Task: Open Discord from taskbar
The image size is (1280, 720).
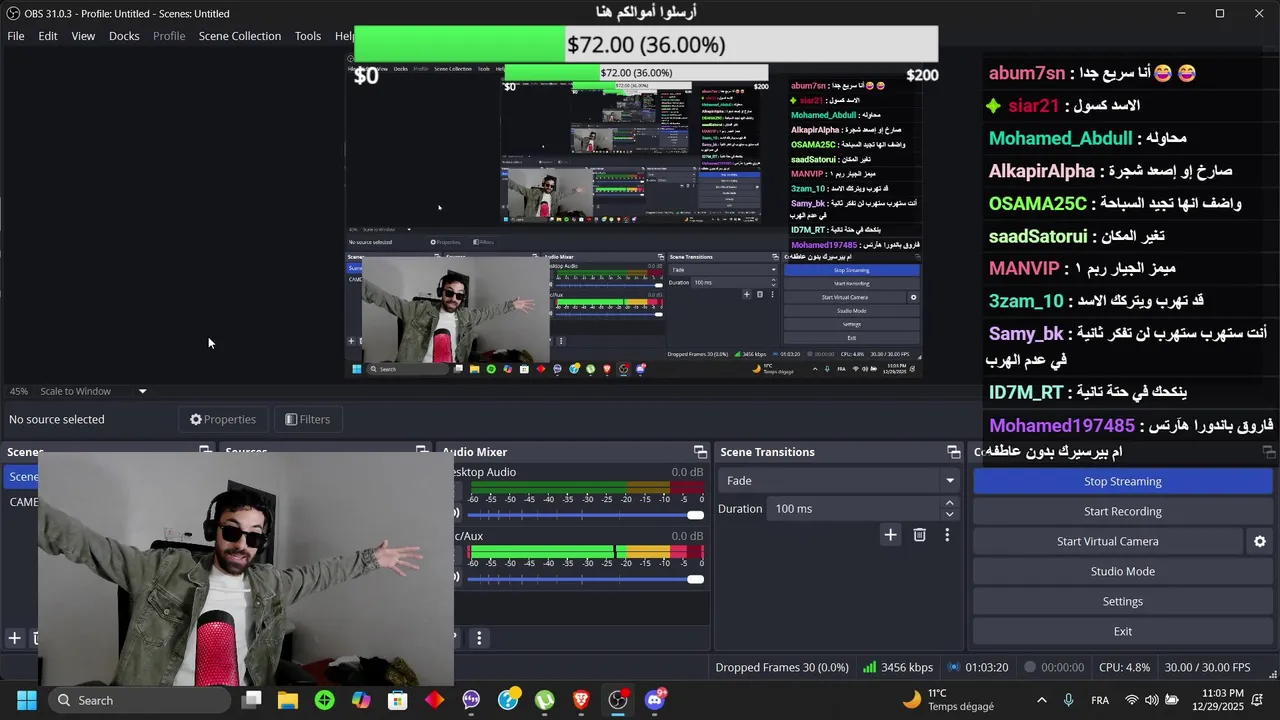Action: pos(655,700)
